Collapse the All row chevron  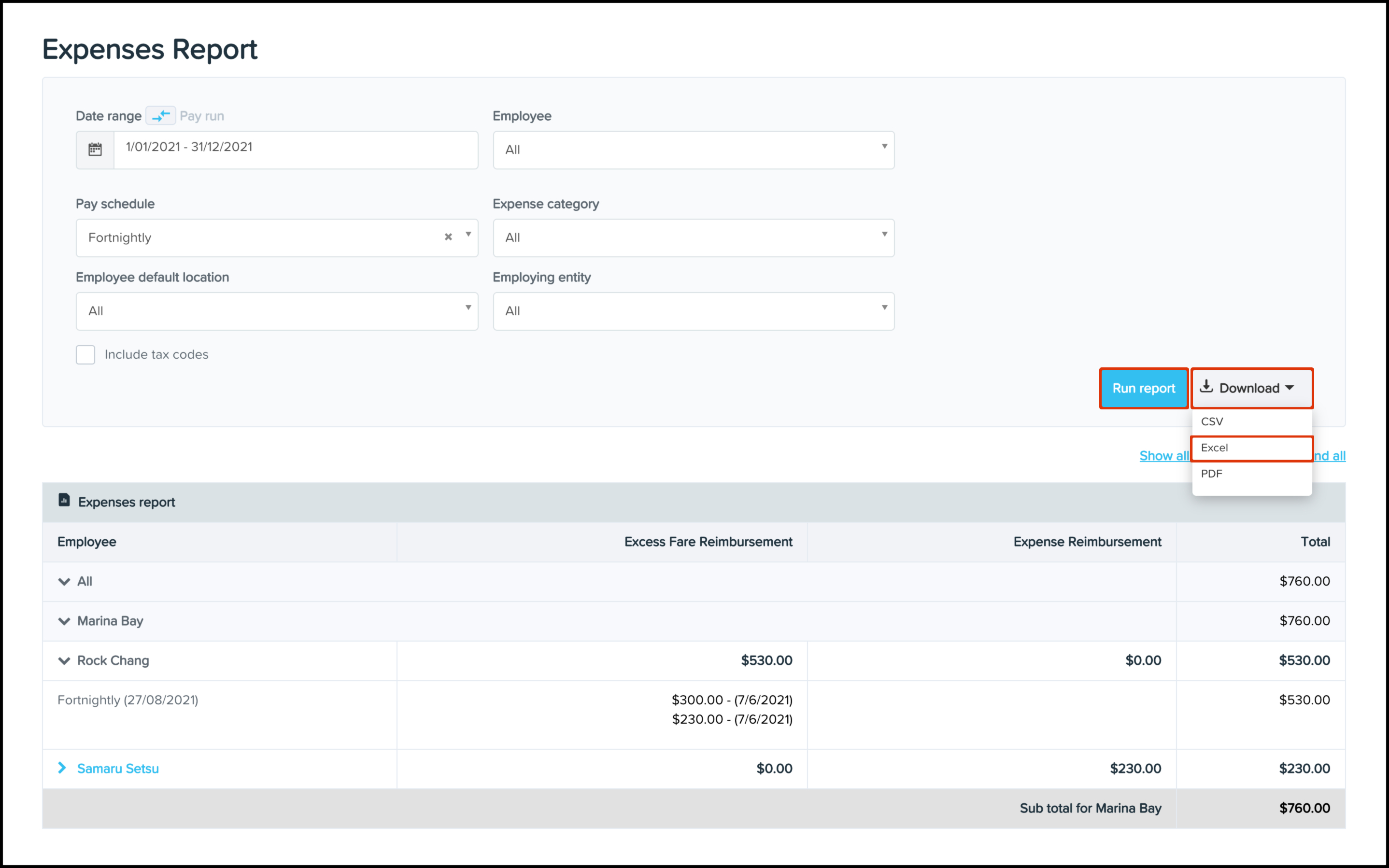(64, 582)
